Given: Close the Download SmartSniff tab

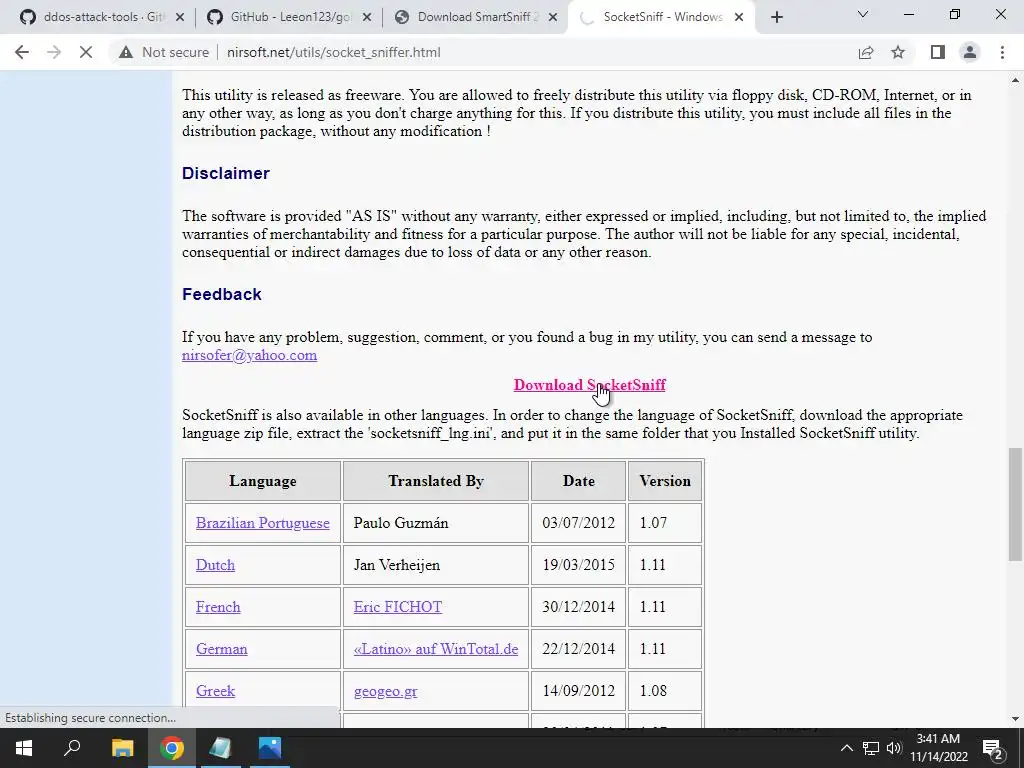Looking at the screenshot, I should pos(553,18).
